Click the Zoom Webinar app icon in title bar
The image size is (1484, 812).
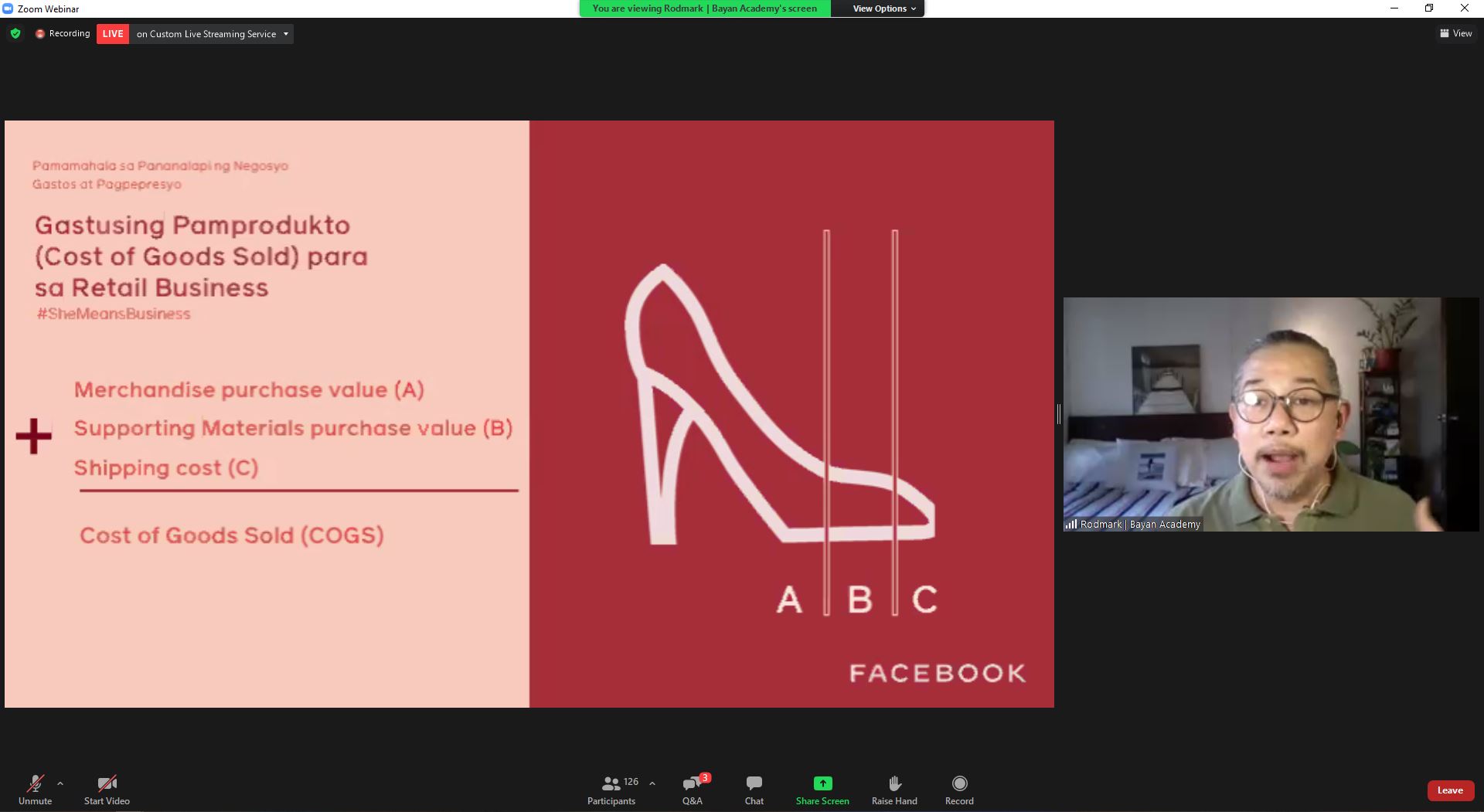(x=8, y=8)
